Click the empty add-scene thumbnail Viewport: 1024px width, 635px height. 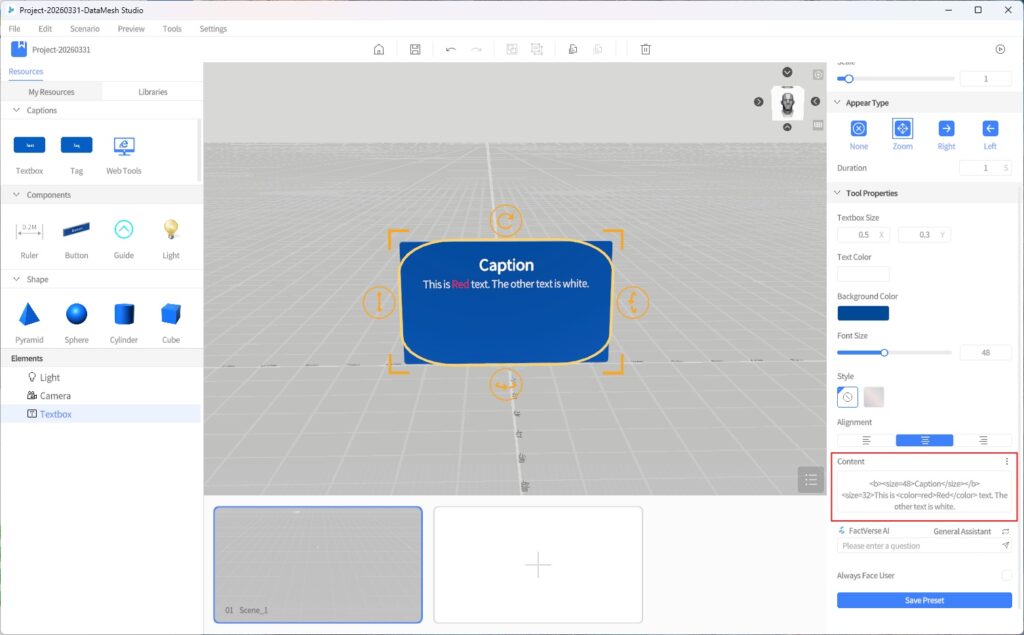[x=538, y=565]
